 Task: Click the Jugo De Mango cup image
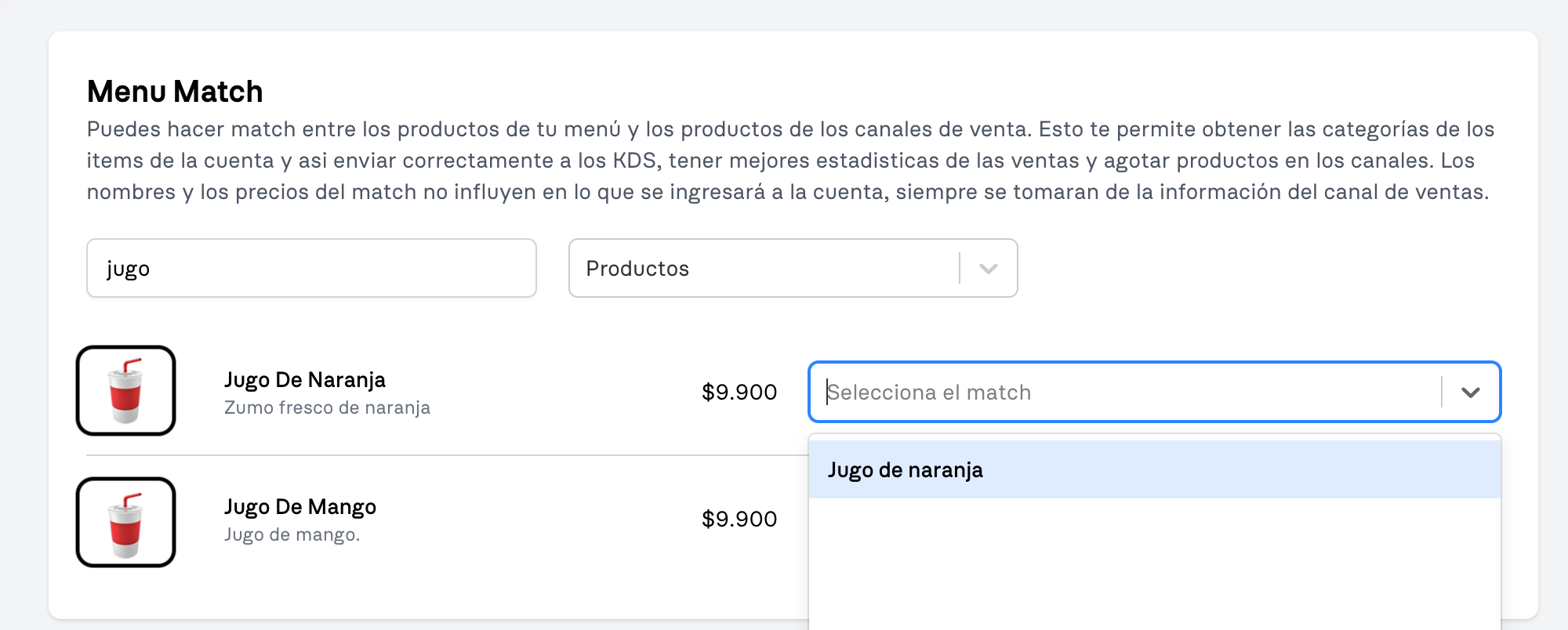(x=125, y=522)
